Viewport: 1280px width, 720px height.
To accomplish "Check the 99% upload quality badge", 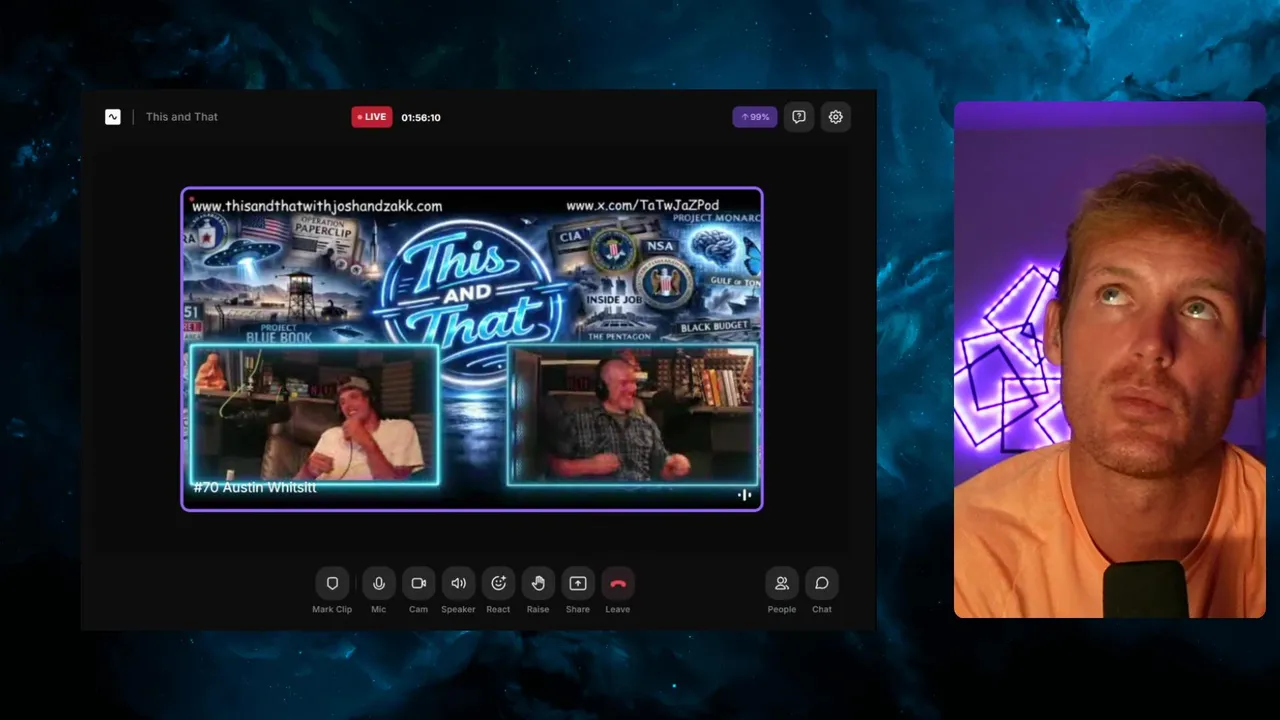I will click(x=755, y=117).
